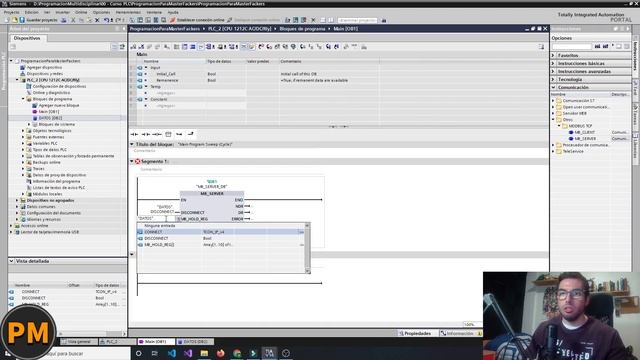Viewport: 640px width, 360px height.
Task: Click open branch icon in favorites bar
Action: pos(179,134)
